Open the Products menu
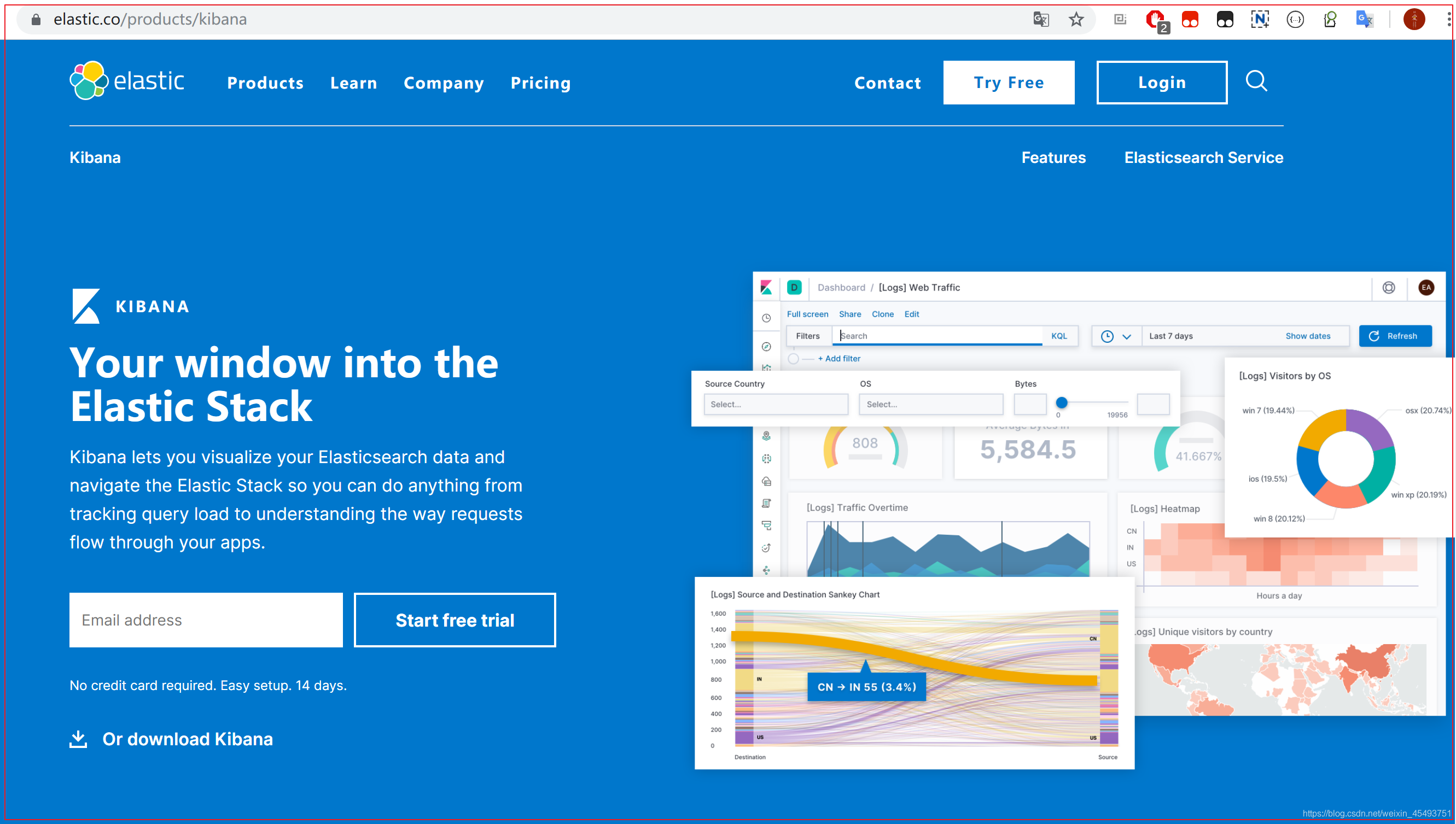Image resolution: width=1456 pixels, height=824 pixels. click(x=265, y=83)
